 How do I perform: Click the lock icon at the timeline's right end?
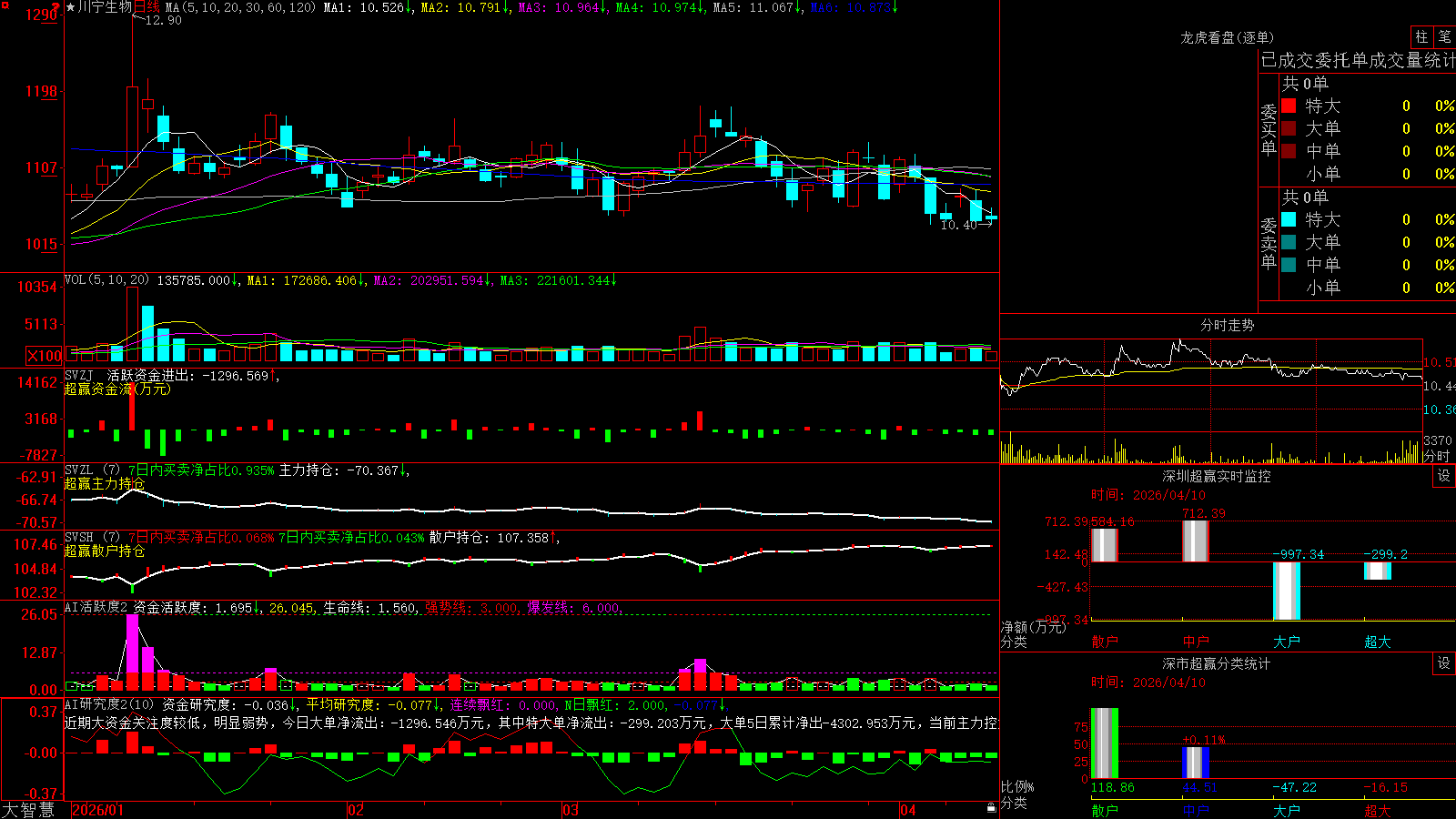[x=991, y=808]
